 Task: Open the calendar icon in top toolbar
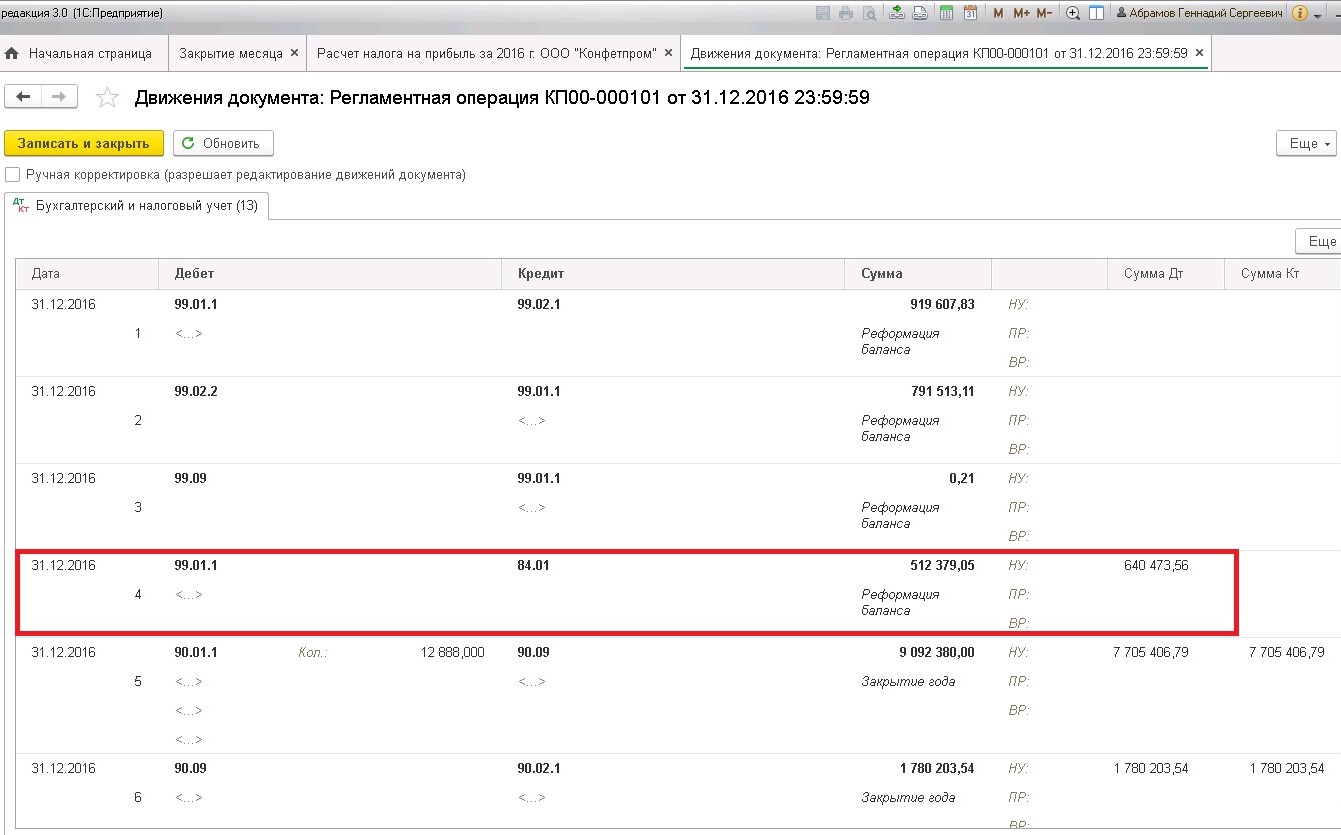pyautogui.click(x=970, y=13)
